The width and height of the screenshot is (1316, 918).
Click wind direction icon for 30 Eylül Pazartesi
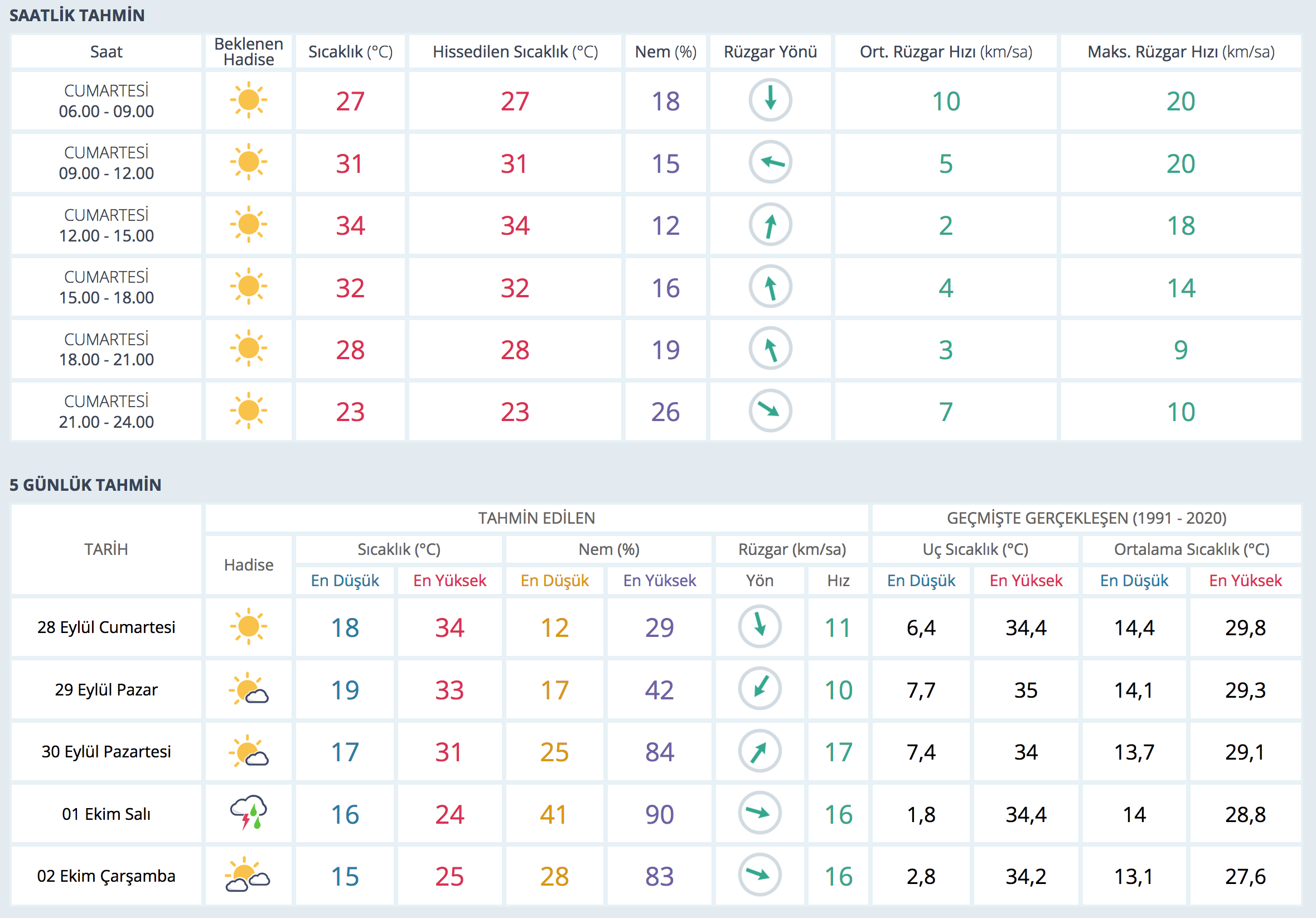click(759, 751)
